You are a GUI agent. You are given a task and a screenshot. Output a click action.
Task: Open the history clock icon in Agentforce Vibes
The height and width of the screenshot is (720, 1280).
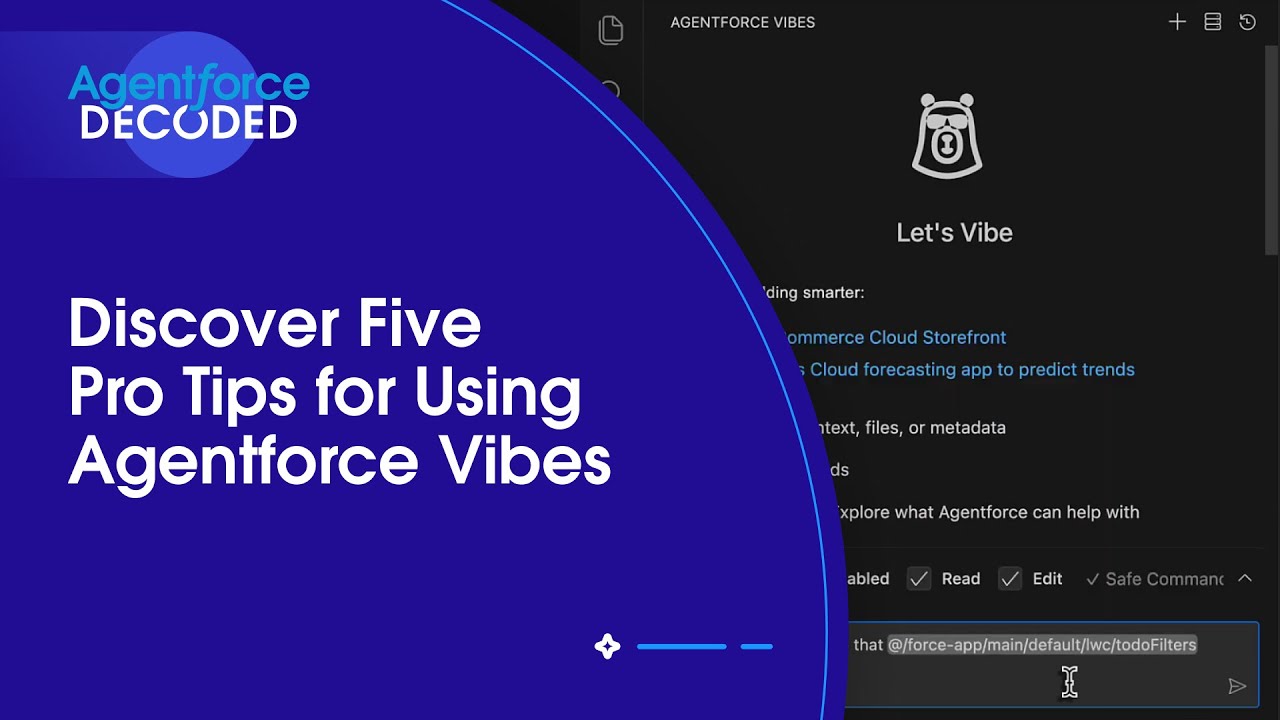1247,22
